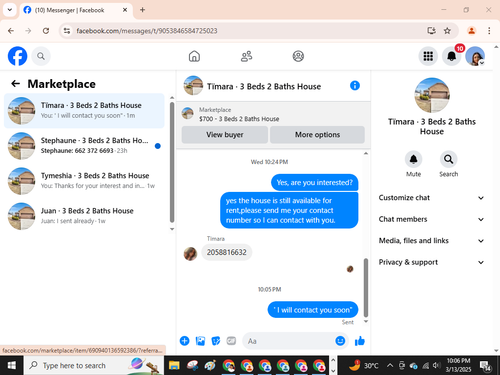This screenshot has width=500, height=375.
Task: Open Chrome three-dot menu
Action: [489, 31]
